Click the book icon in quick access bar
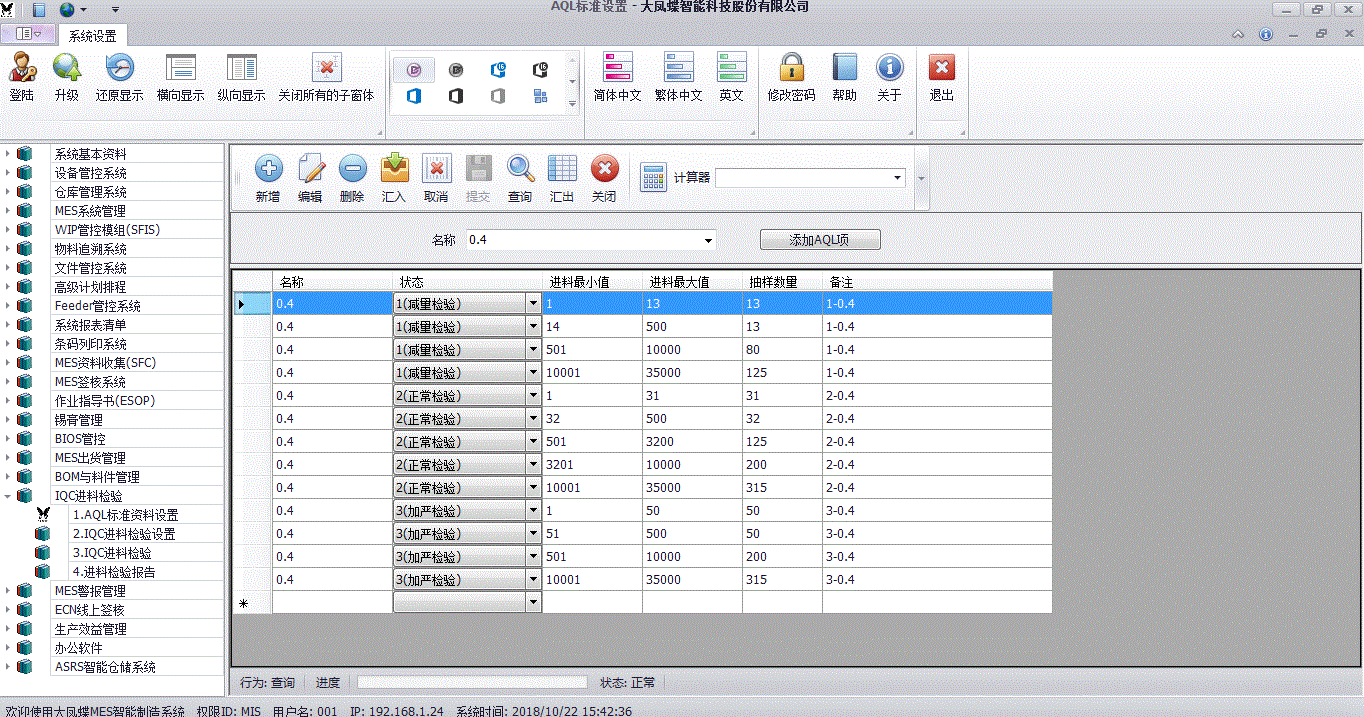 click(x=39, y=9)
